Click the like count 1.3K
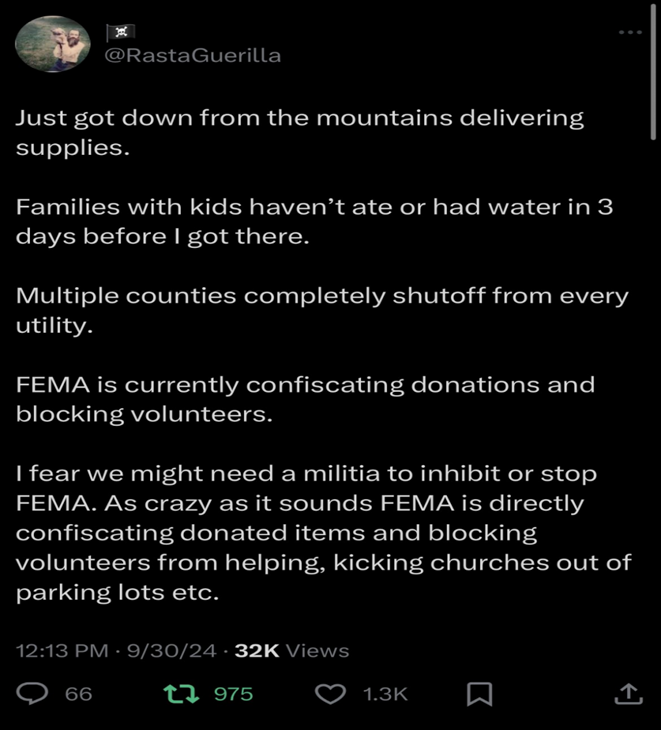Screen dimensions: 661x730 385,694
